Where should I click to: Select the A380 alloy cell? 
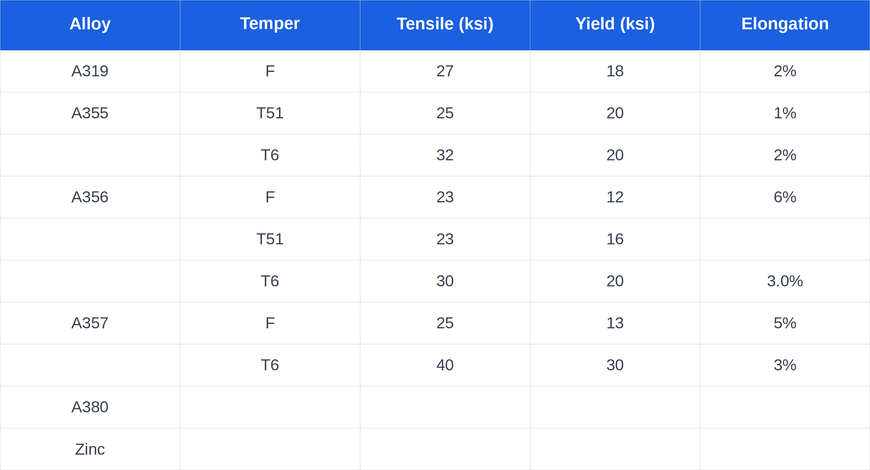click(x=90, y=407)
